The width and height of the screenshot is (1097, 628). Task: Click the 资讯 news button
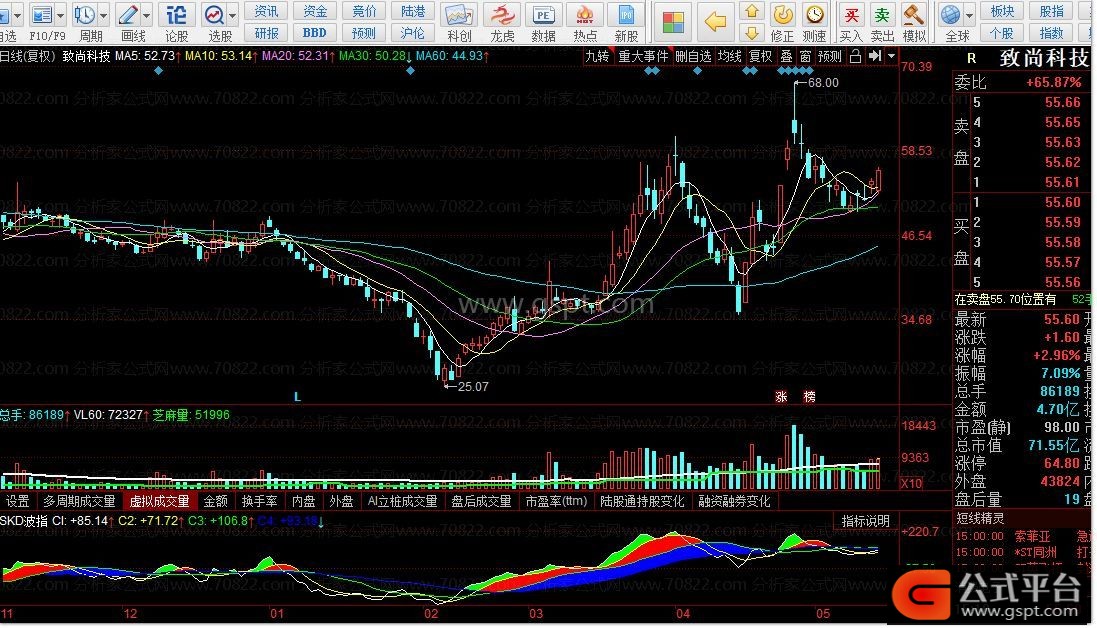point(266,11)
